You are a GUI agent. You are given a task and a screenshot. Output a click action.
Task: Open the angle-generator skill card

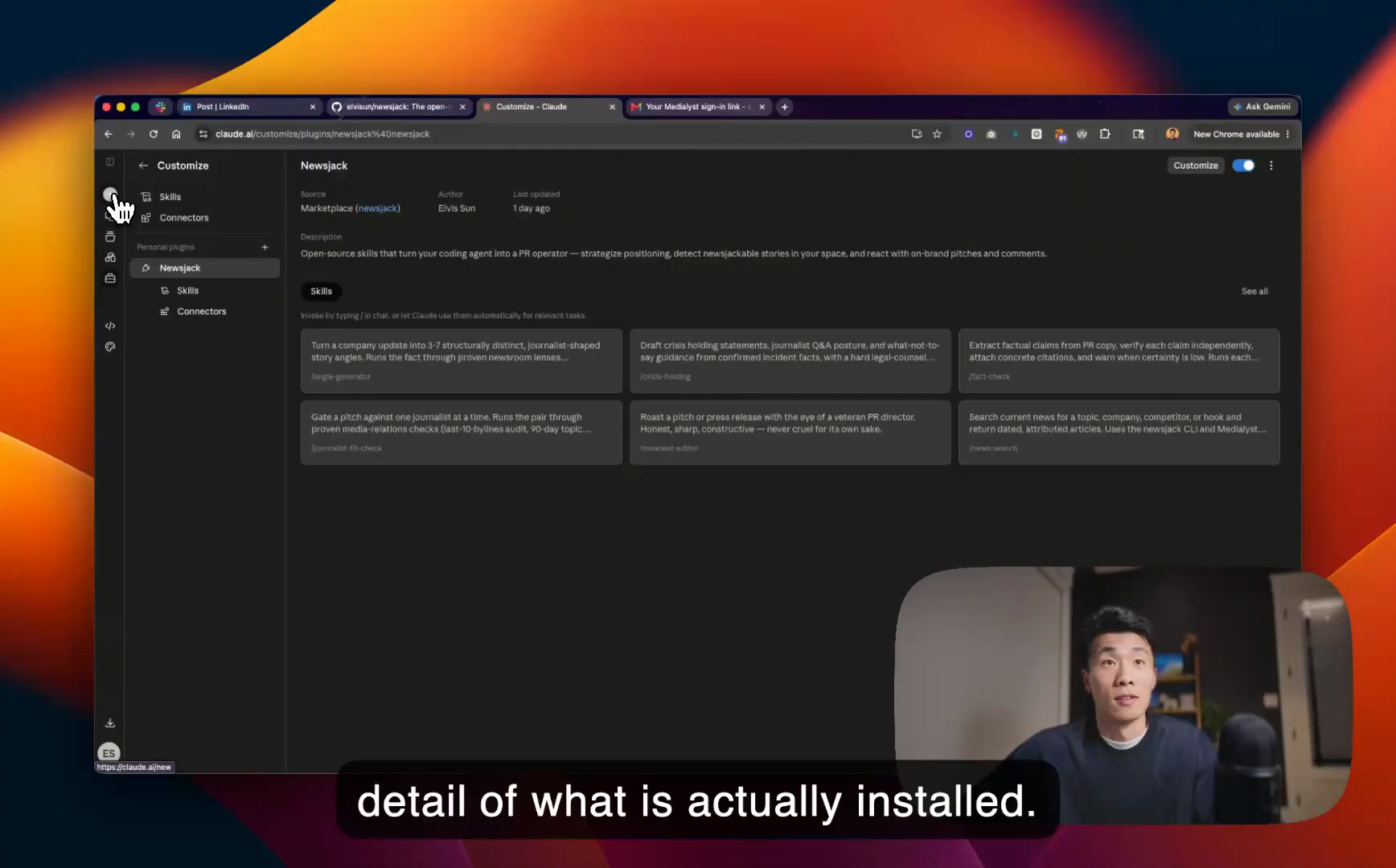pos(461,361)
